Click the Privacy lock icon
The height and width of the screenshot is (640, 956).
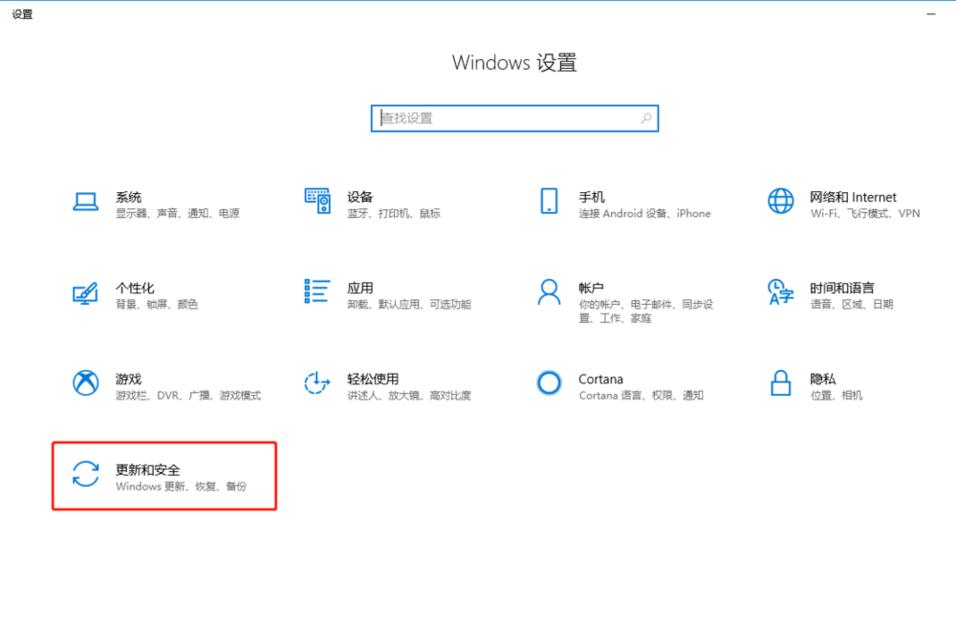(x=780, y=383)
